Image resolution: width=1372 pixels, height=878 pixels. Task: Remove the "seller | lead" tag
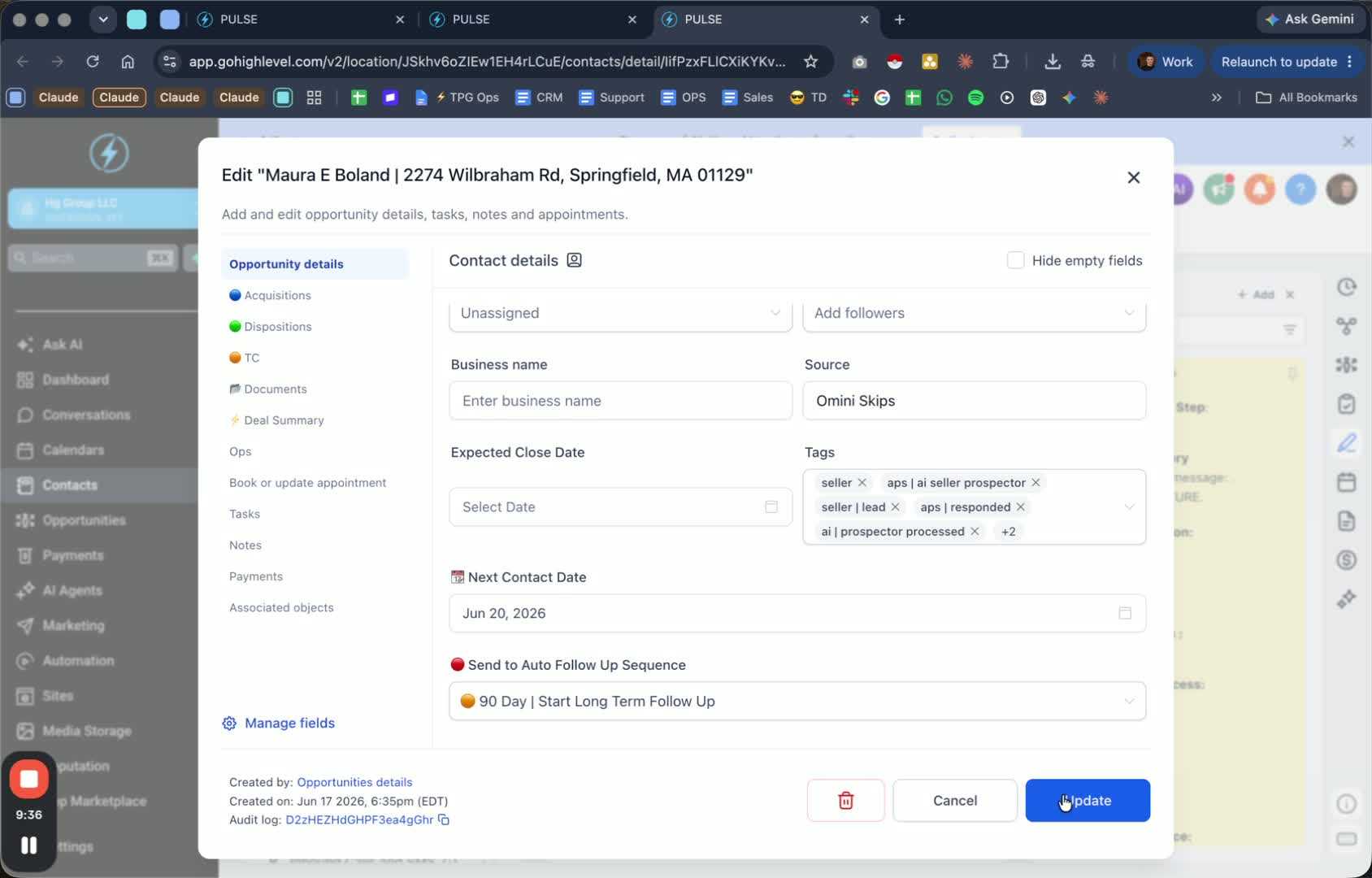(x=895, y=507)
